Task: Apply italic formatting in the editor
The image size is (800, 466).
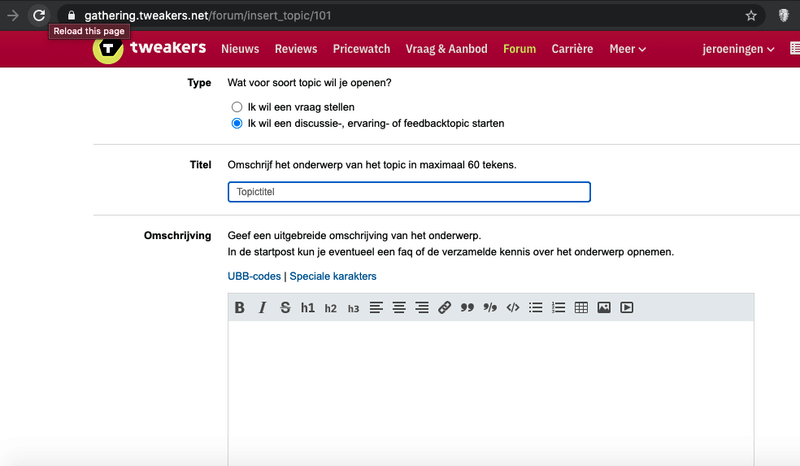Action: tap(262, 307)
